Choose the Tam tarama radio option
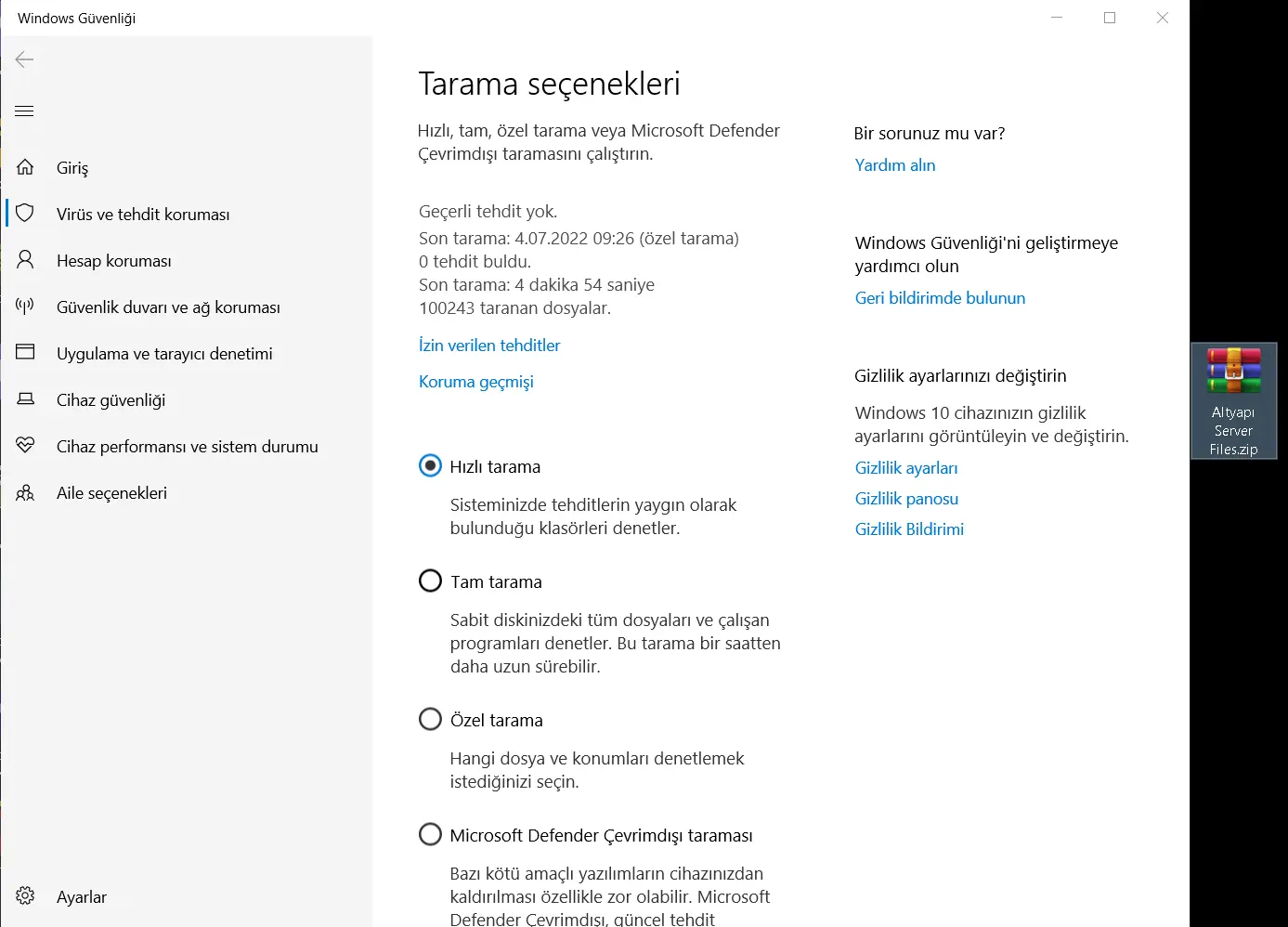The image size is (1288, 927). pos(430,581)
